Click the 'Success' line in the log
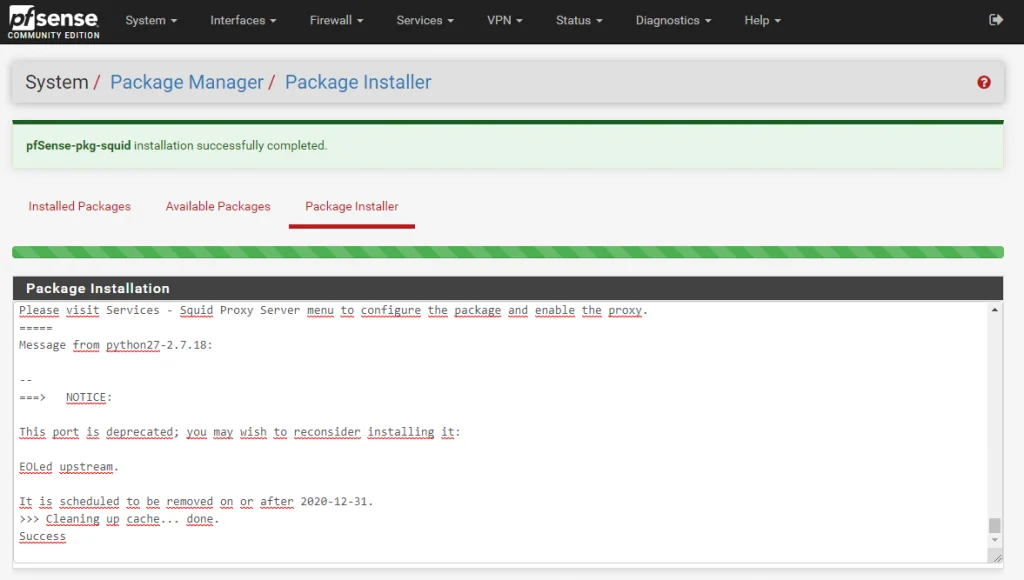Image resolution: width=1024 pixels, height=580 pixels. point(42,536)
